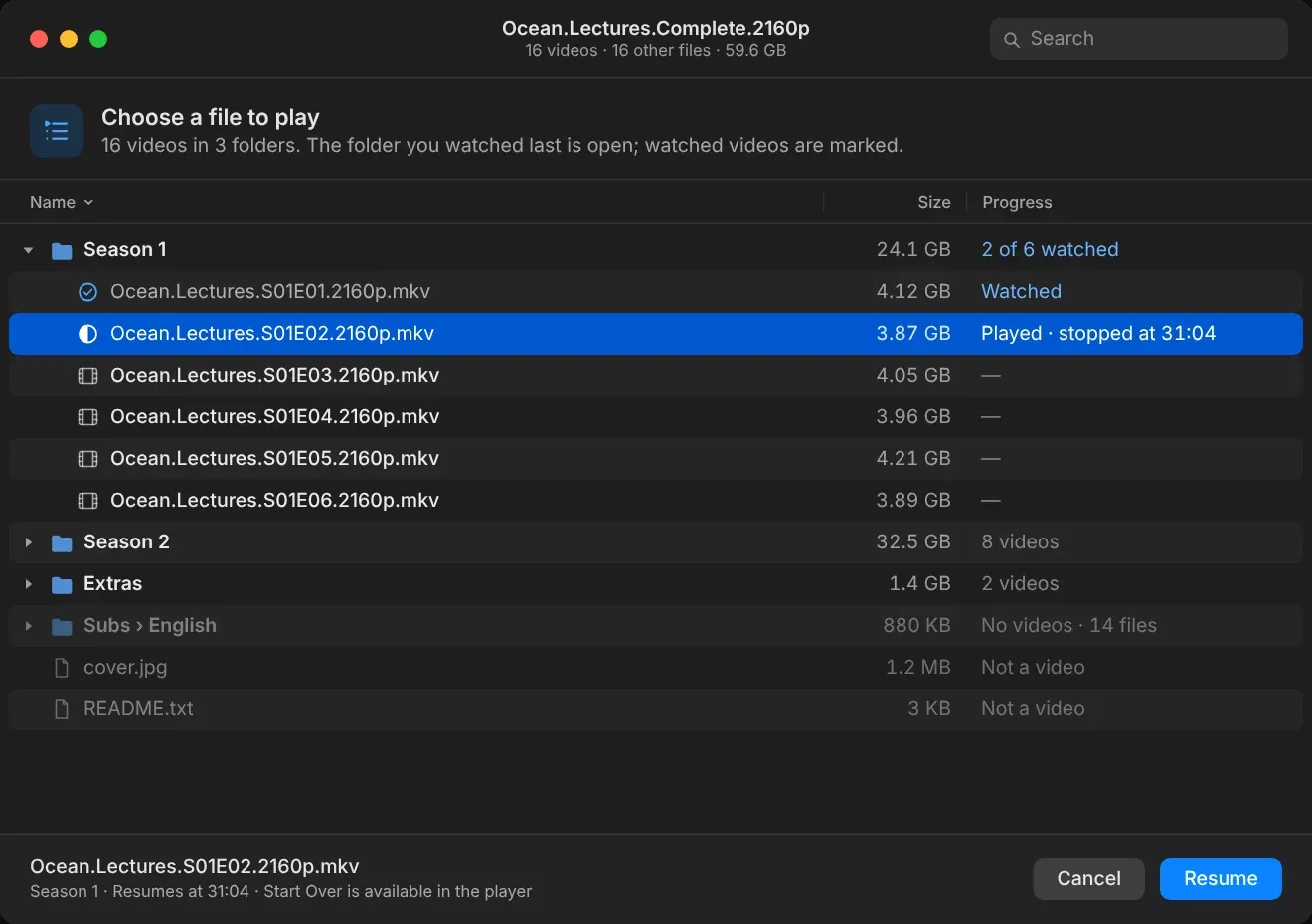Select Ocean.Lectures.S01E03.2160p.mkv
This screenshot has width=1312, height=924.
pos(656,376)
